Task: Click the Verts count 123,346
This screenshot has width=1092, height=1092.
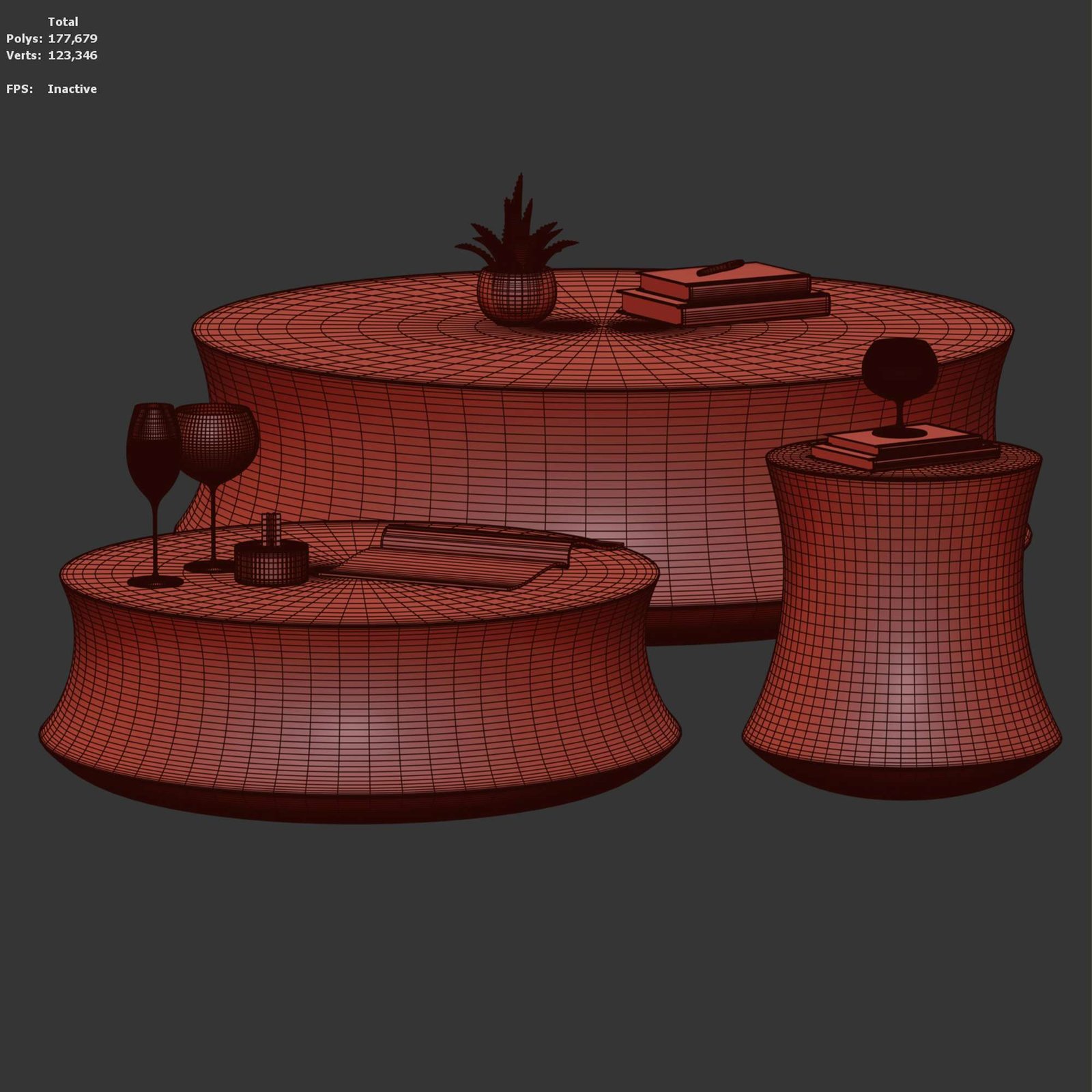Action: coord(72,55)
